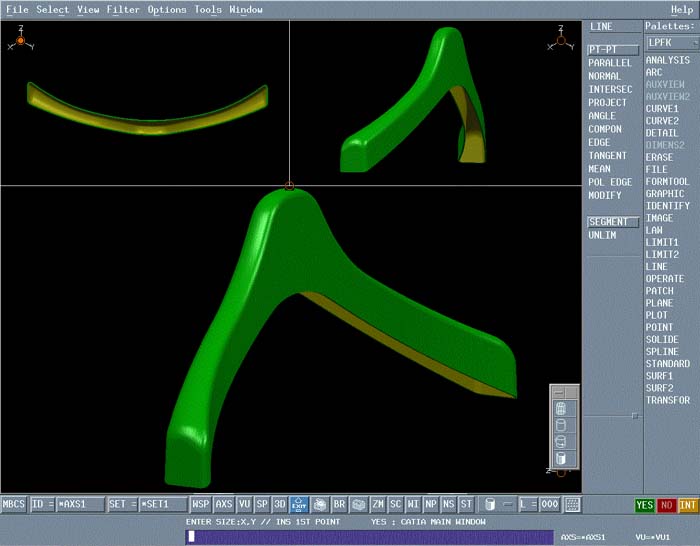Click the cylinder icon after ST button

pos(489,505)
